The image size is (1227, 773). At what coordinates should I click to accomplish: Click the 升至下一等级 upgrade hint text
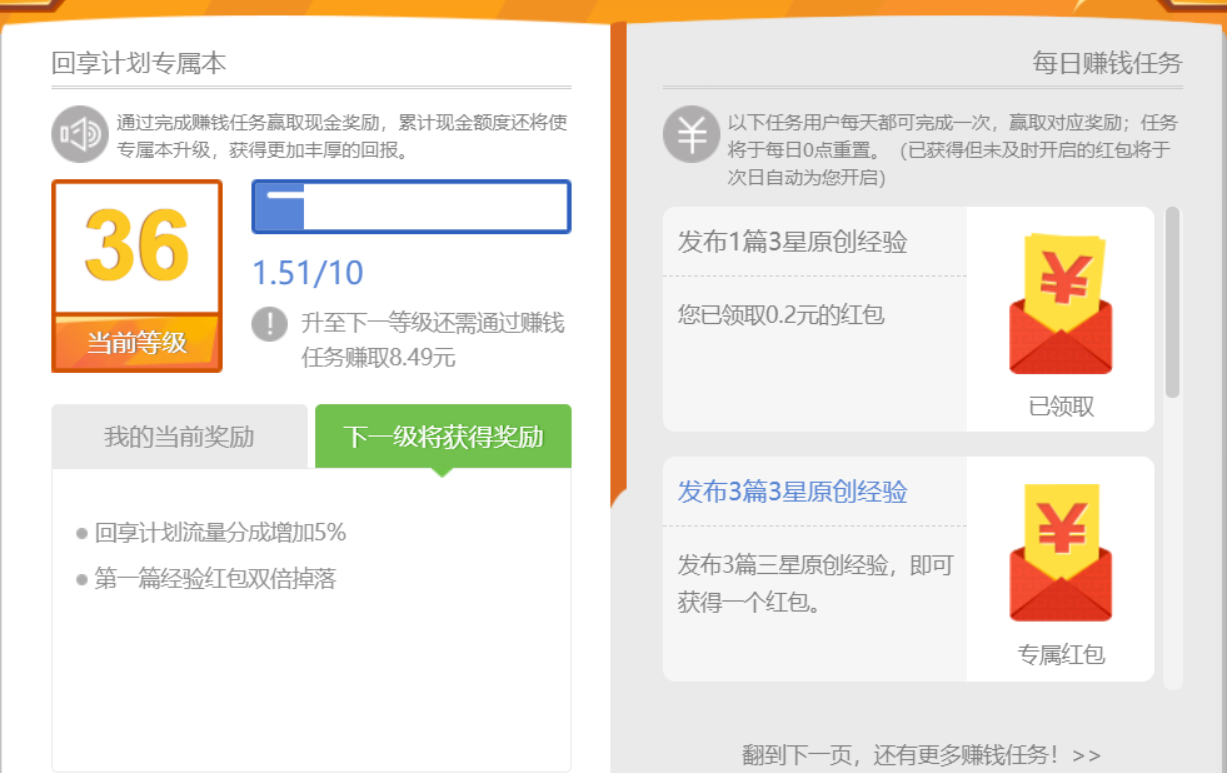coord(433,340)
